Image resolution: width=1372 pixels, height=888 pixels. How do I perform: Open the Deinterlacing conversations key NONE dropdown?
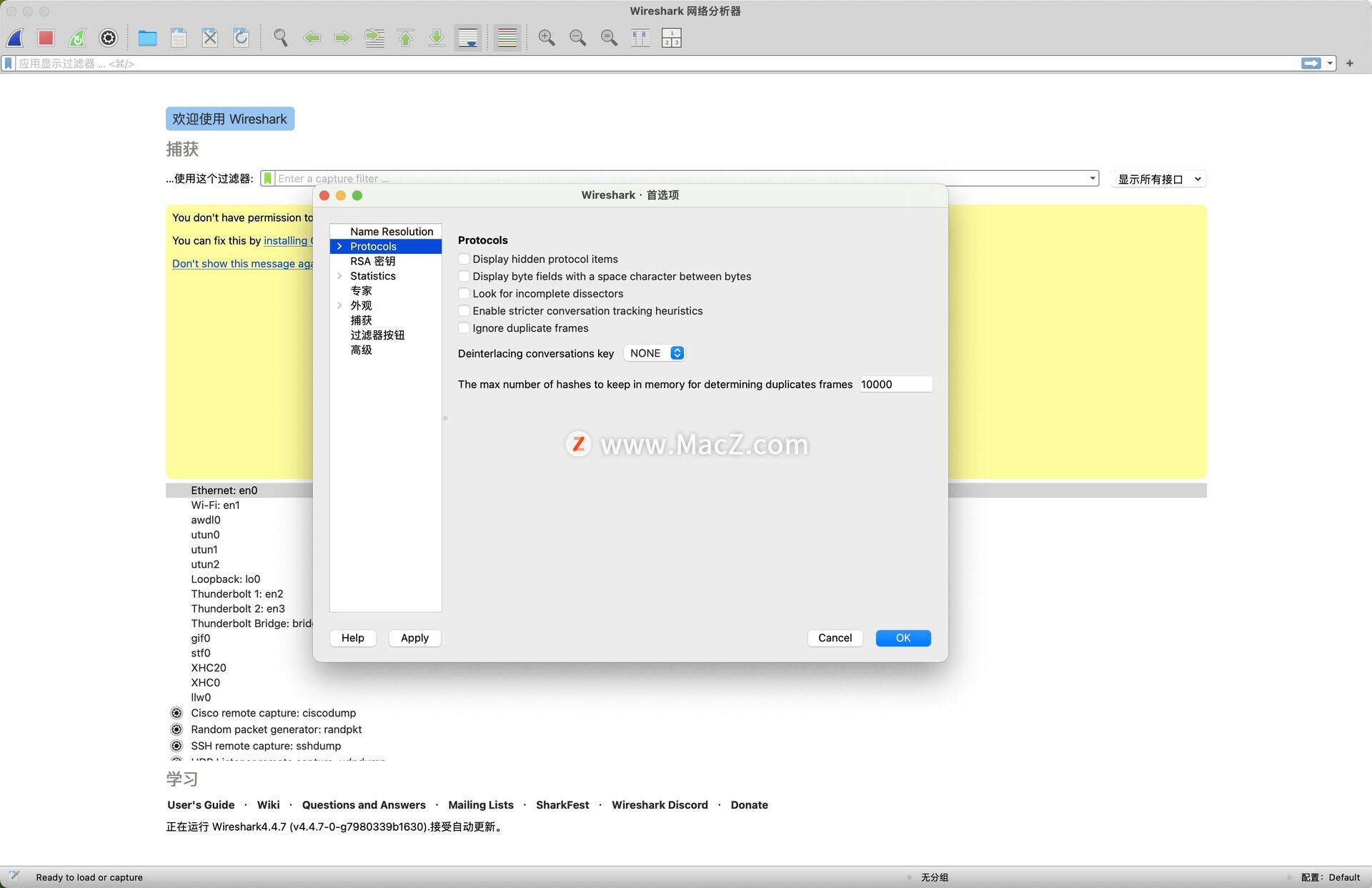pyautogui.click(x=655, y=353)
